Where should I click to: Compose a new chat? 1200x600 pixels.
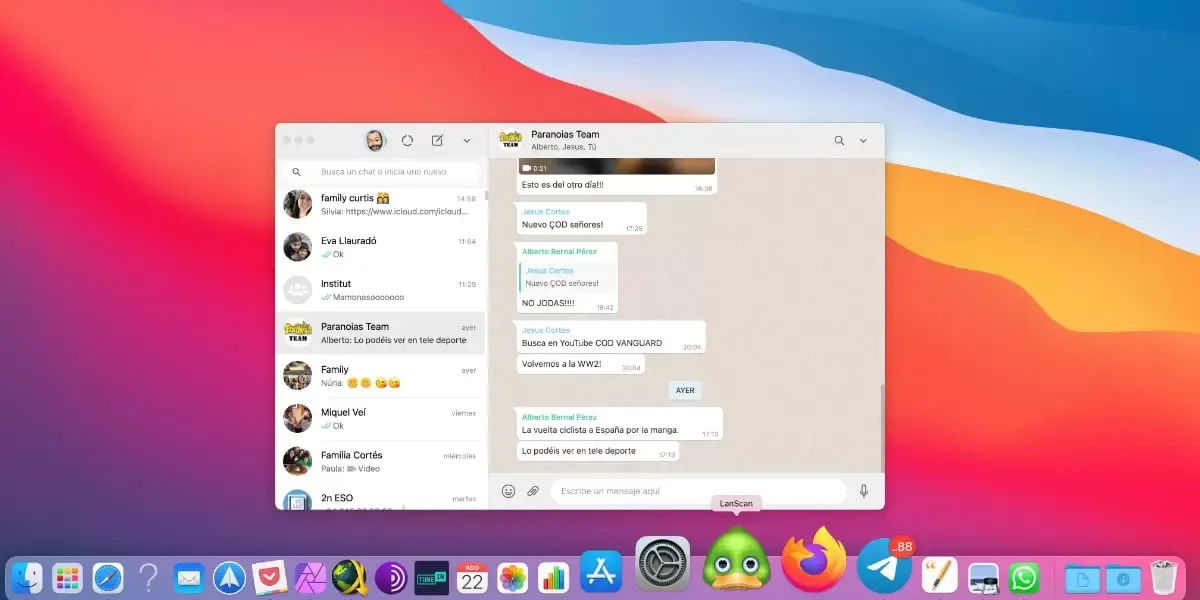tap(436, 140)
